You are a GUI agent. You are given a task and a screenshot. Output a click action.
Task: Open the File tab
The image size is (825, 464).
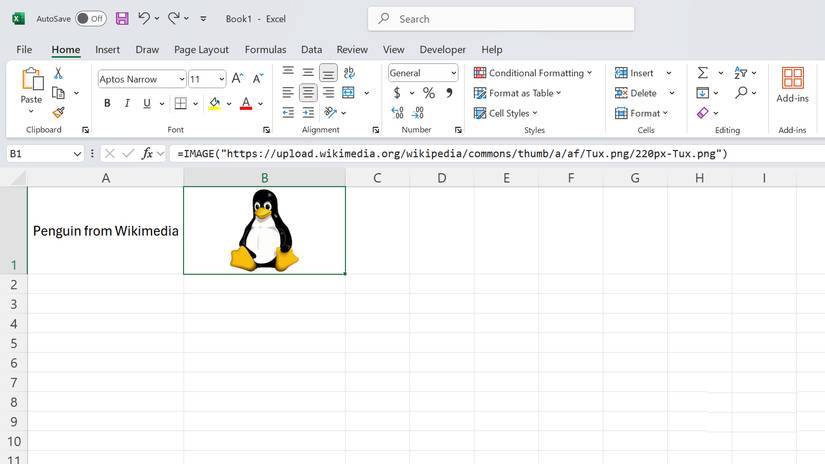tap(24, 49)
